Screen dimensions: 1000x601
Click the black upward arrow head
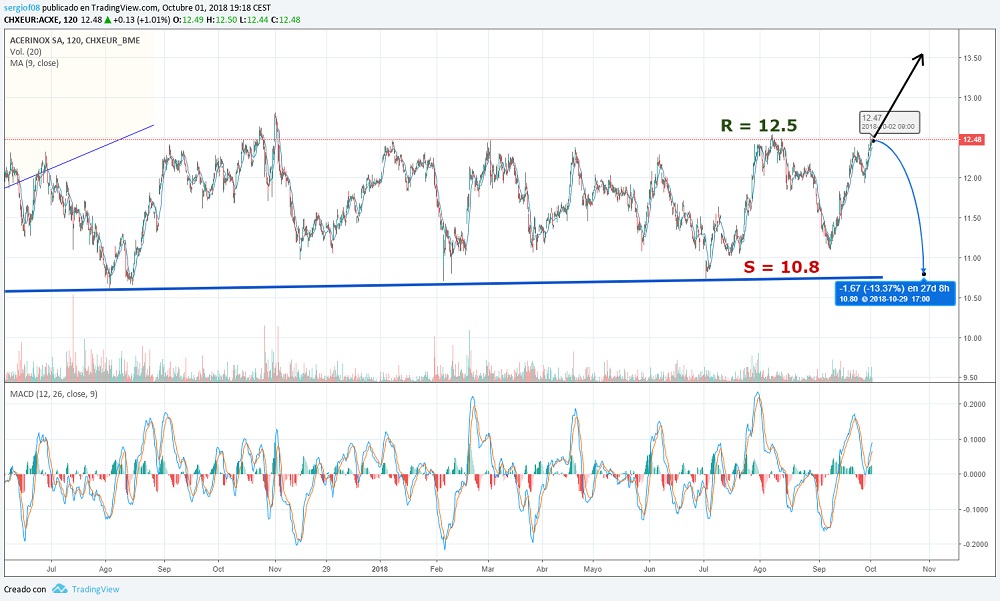(919, 59)
